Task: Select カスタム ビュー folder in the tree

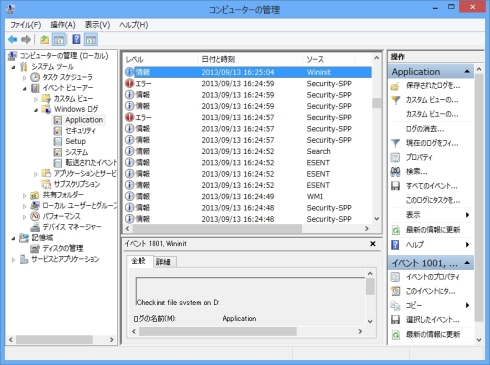Action: click(73, 99)
